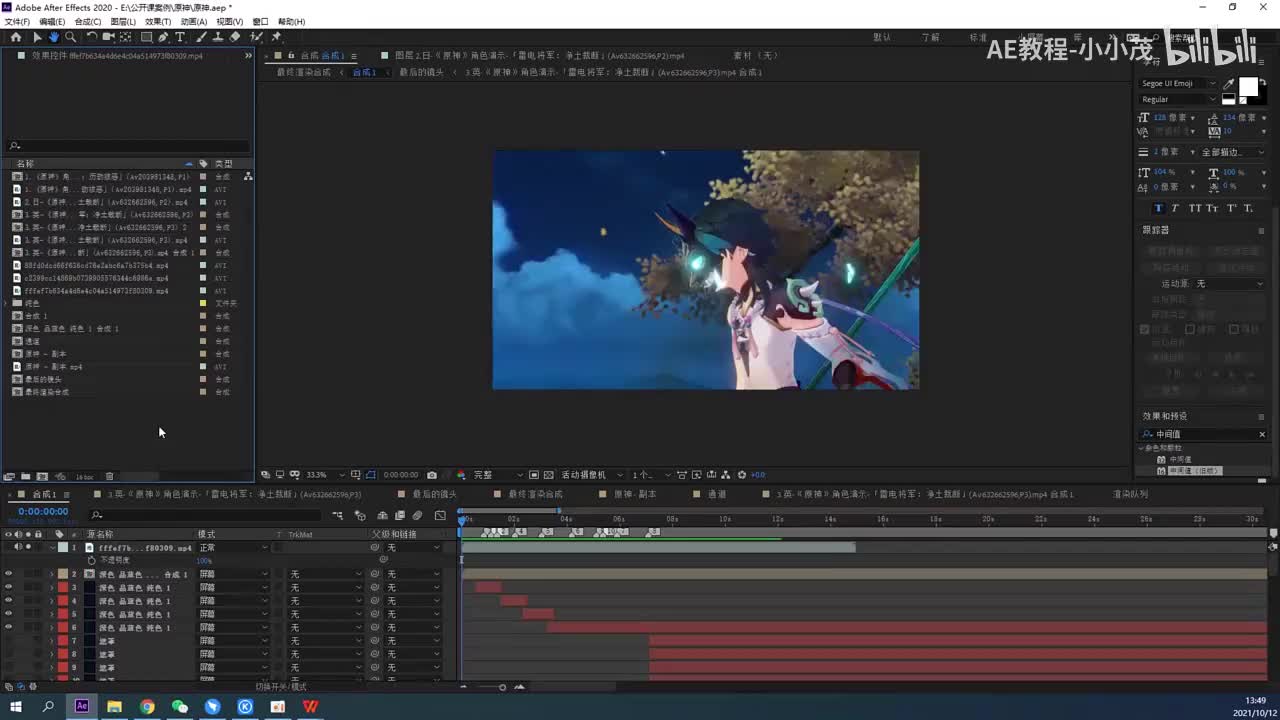Viewport: 1280px width, 720px height.
Task: Toggle the opacity stopwatch for layer 1
Action: tap(91, 560)
